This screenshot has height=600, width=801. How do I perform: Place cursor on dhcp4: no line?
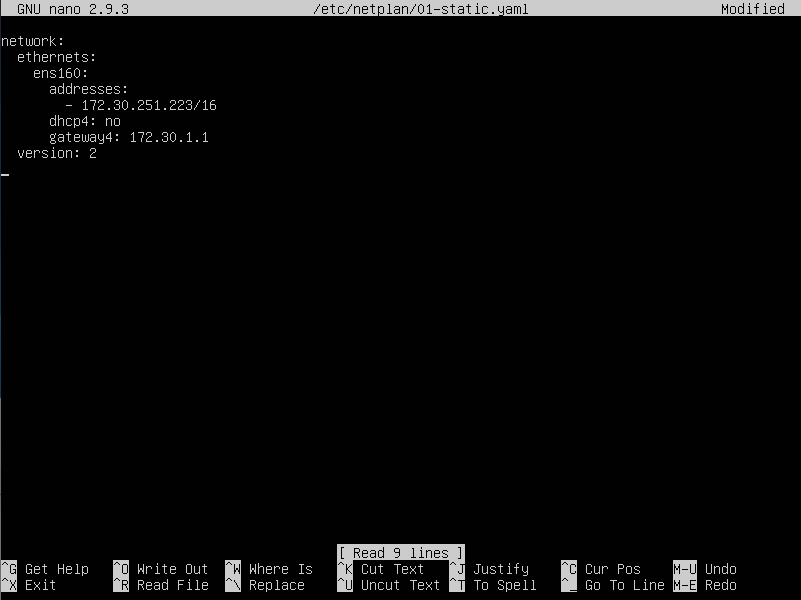tap(84, 121)
